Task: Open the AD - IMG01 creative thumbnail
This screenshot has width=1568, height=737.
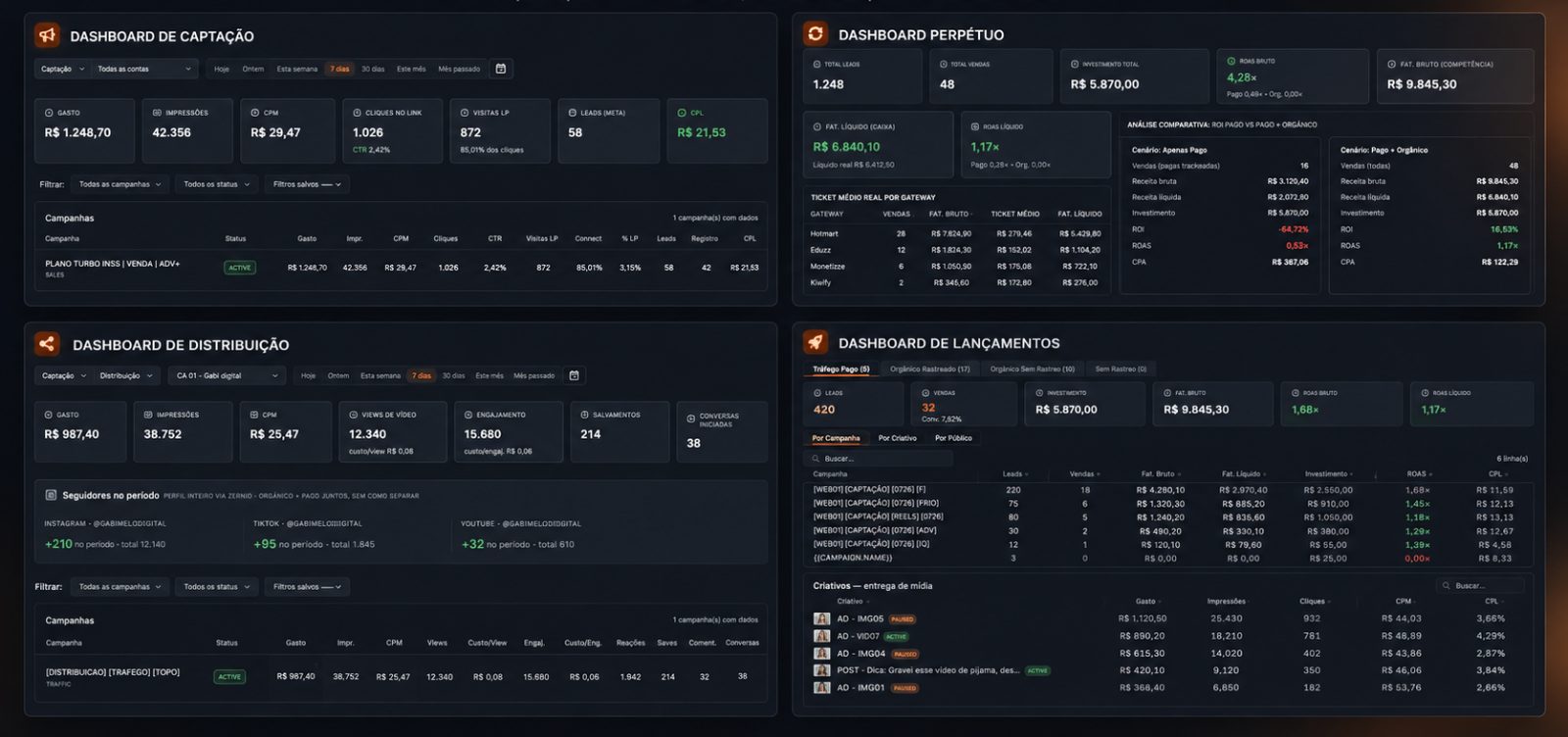Action: pos(821,687)
